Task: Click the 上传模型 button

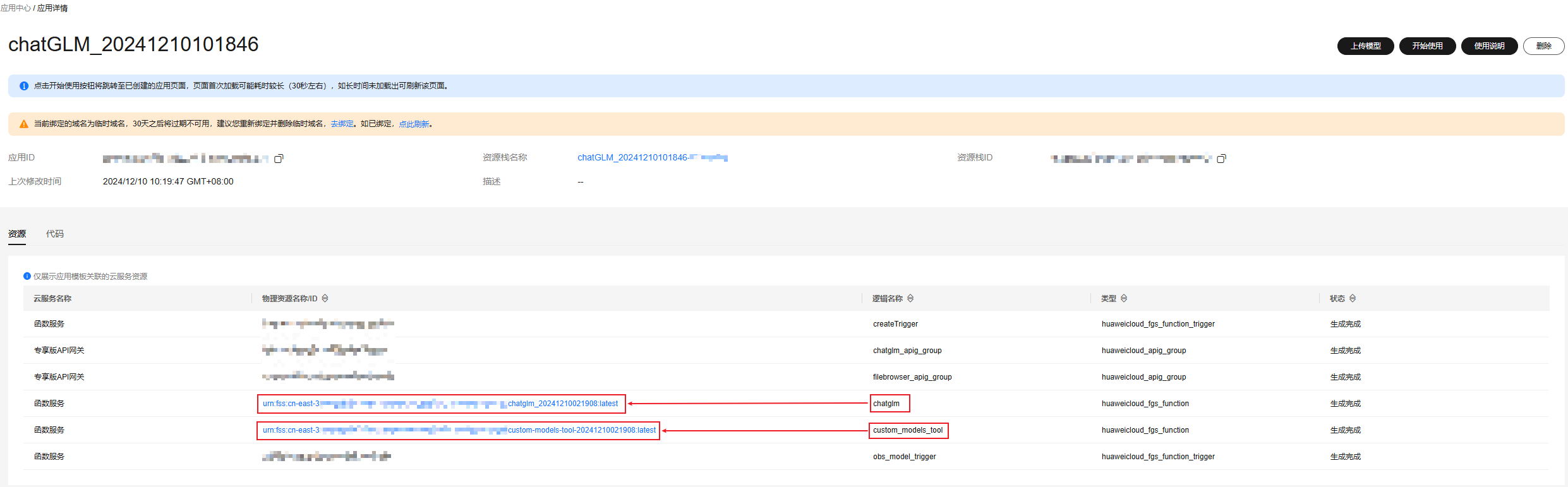Action: (x=1365, y=46)
